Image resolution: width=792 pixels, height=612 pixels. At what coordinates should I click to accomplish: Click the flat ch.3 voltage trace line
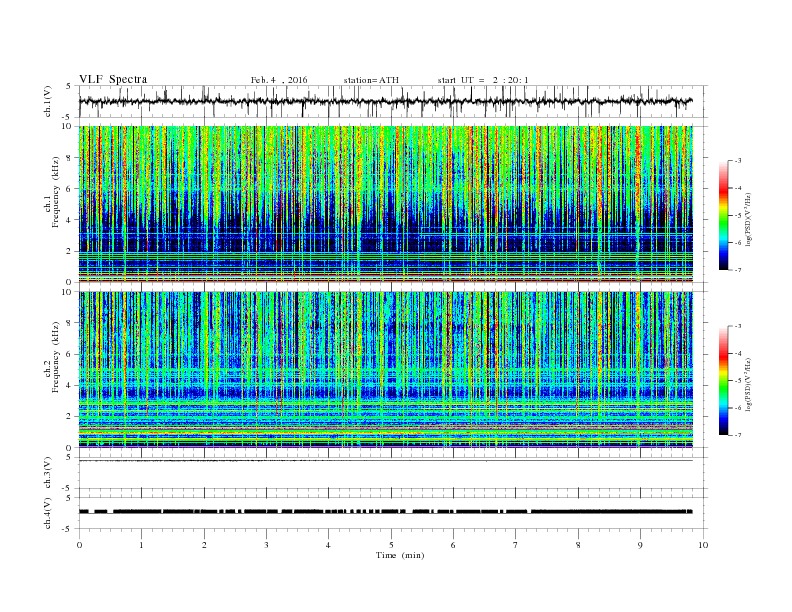coord(386,461)
